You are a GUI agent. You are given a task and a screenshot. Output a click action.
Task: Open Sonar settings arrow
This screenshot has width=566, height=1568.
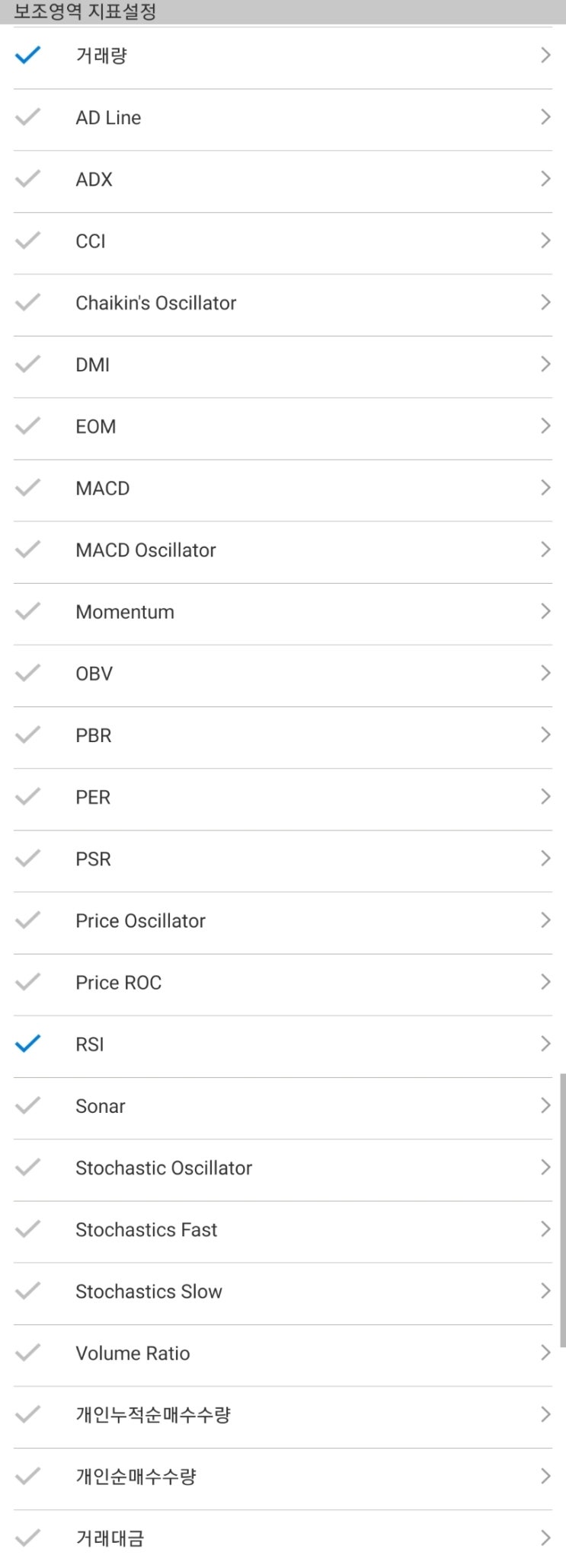(x=545, y=1105)
